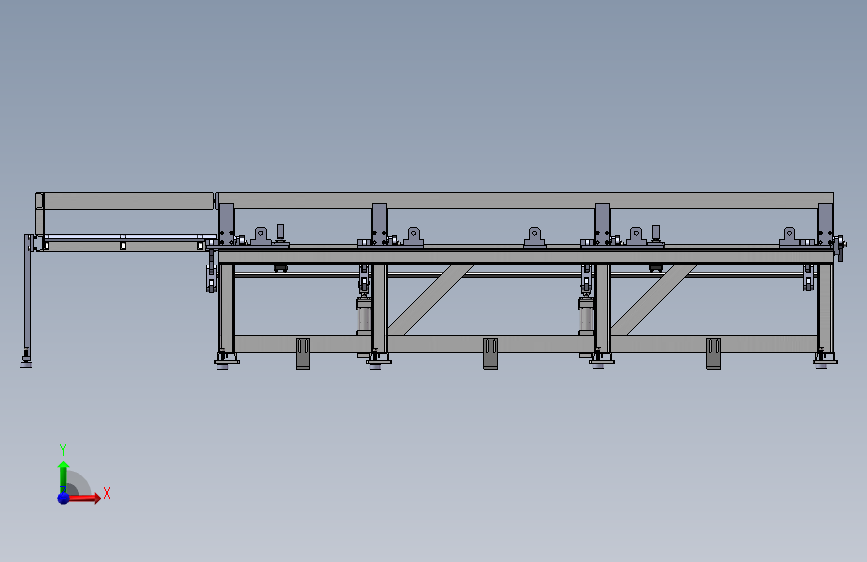Image resolution: width=867 pixels, height=562 pixels.
Task: Select the rightmost forklift pocket on the bottom beam
Action: [713, 353]
